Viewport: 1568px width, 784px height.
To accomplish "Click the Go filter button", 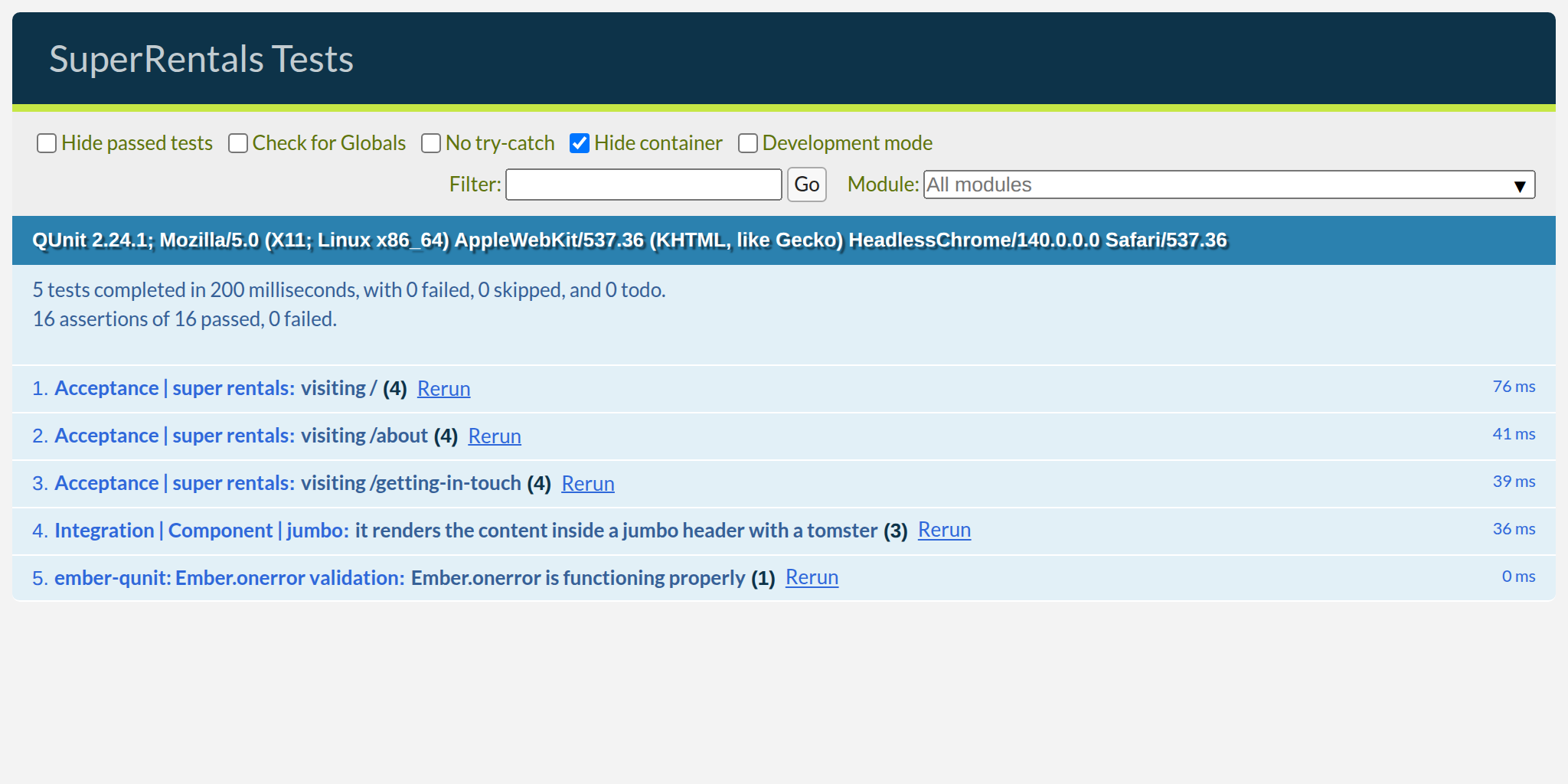I will click(x=806, y=185).
